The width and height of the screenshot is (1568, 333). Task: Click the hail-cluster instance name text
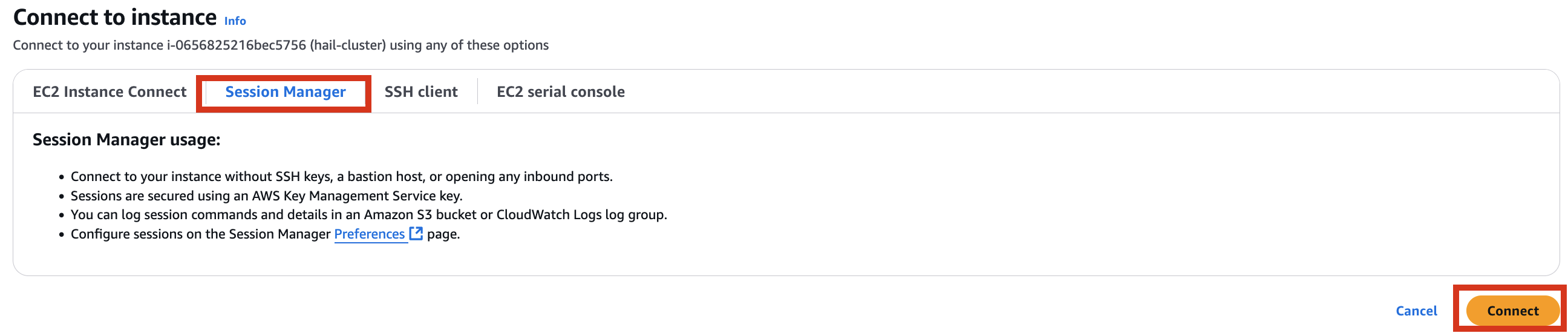click(x=348, y=45)
